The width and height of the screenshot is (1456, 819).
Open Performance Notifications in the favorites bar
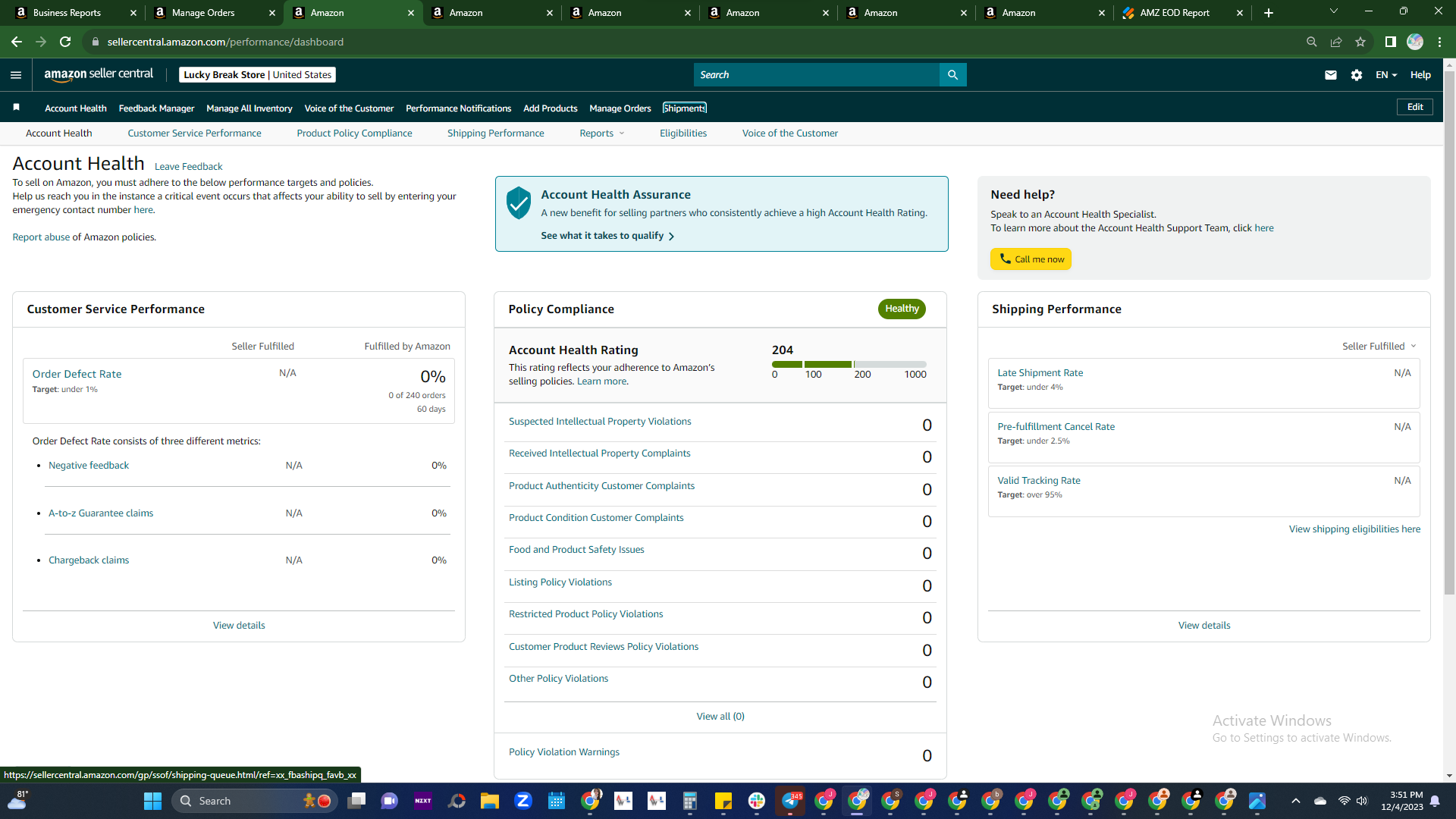458,108
